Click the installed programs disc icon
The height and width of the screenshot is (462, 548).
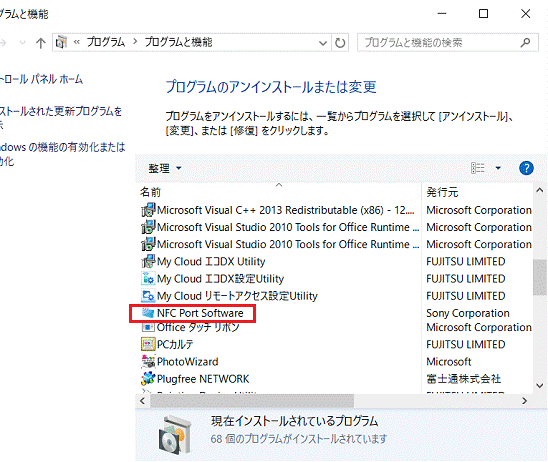175,434
